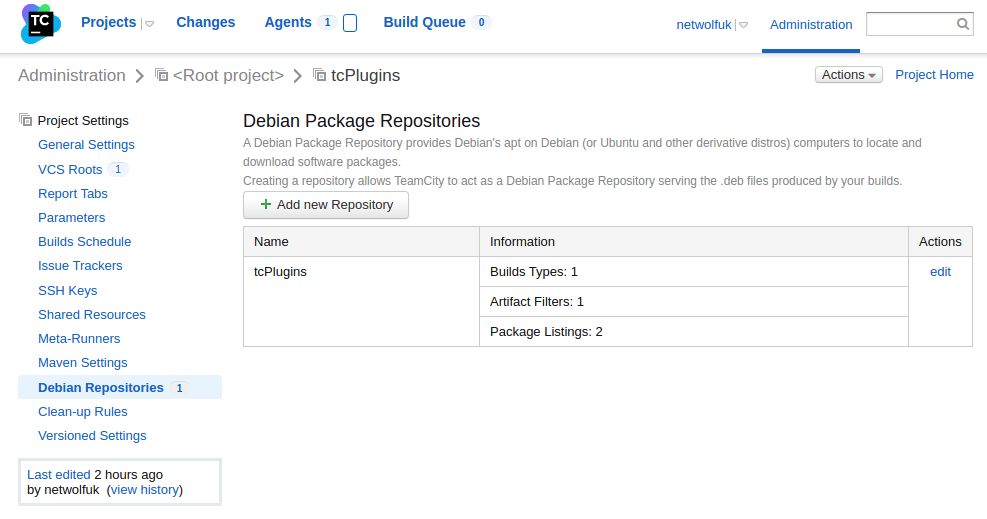Select VCS Roots in sidebar
987x519 pixels.
pos(70,169)
